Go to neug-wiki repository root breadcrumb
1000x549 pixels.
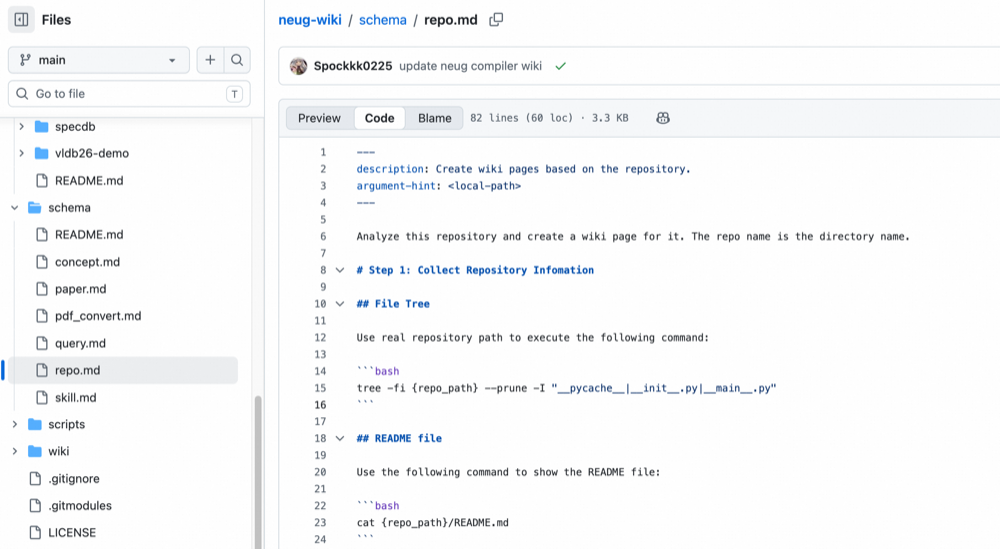click(310, 20)
